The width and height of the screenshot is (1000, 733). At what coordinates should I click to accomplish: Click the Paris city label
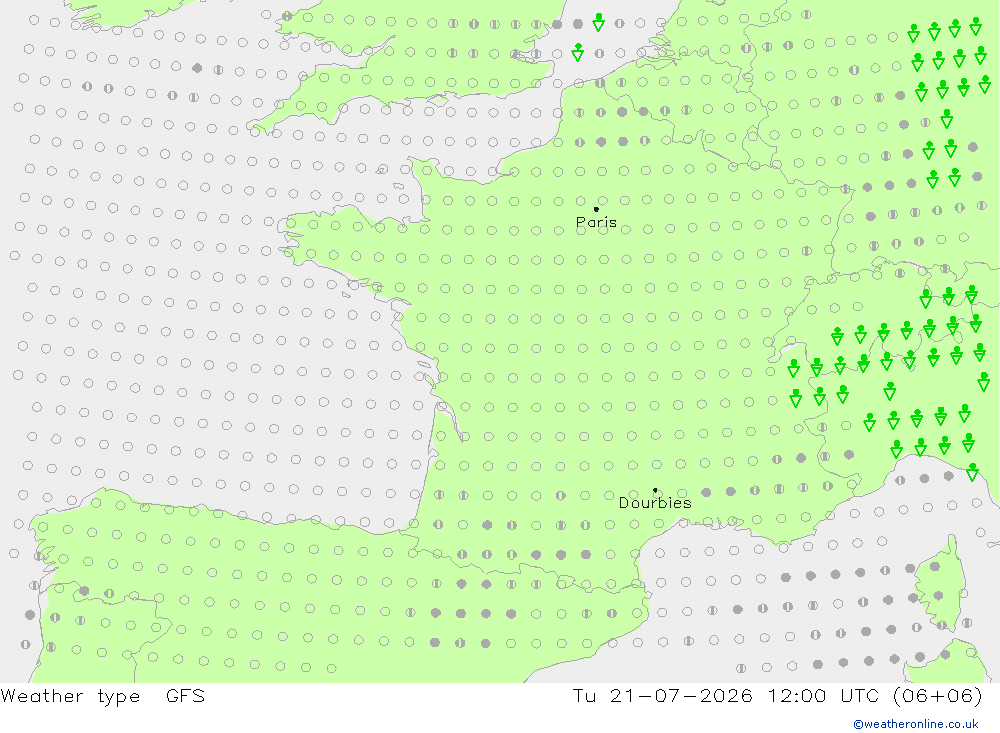tap(596, 223)
